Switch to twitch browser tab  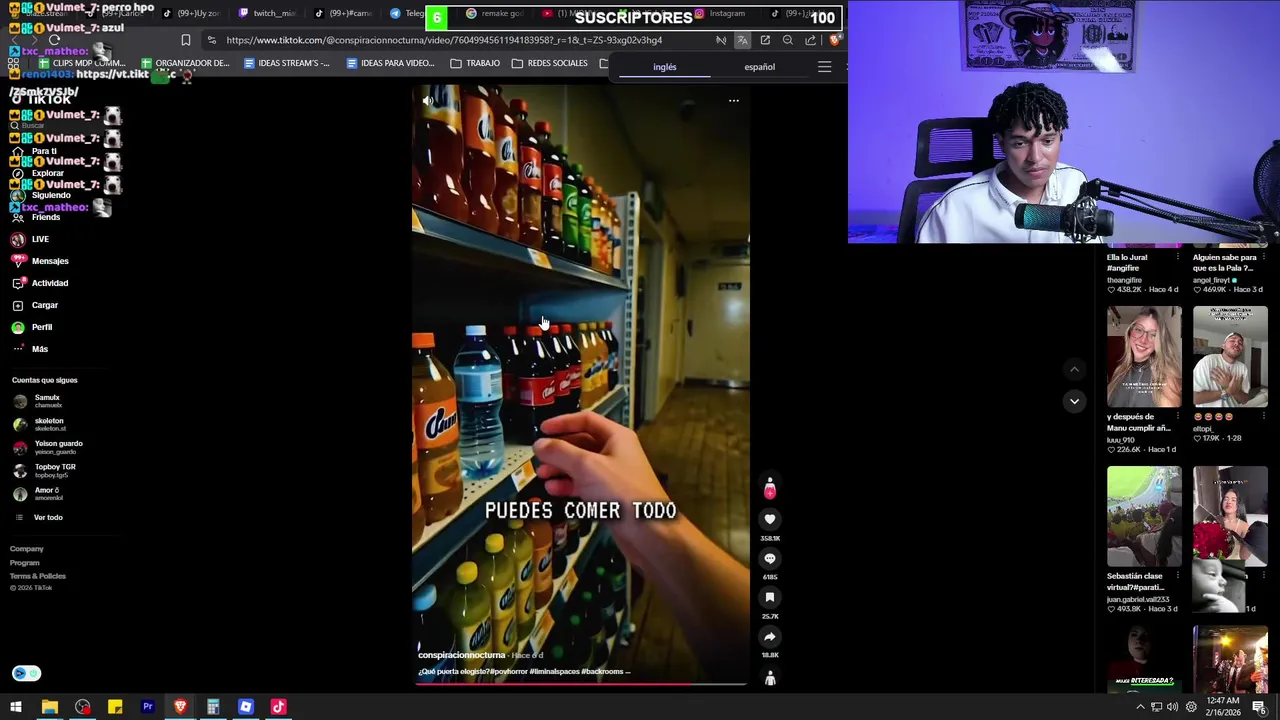coord(268,13)
